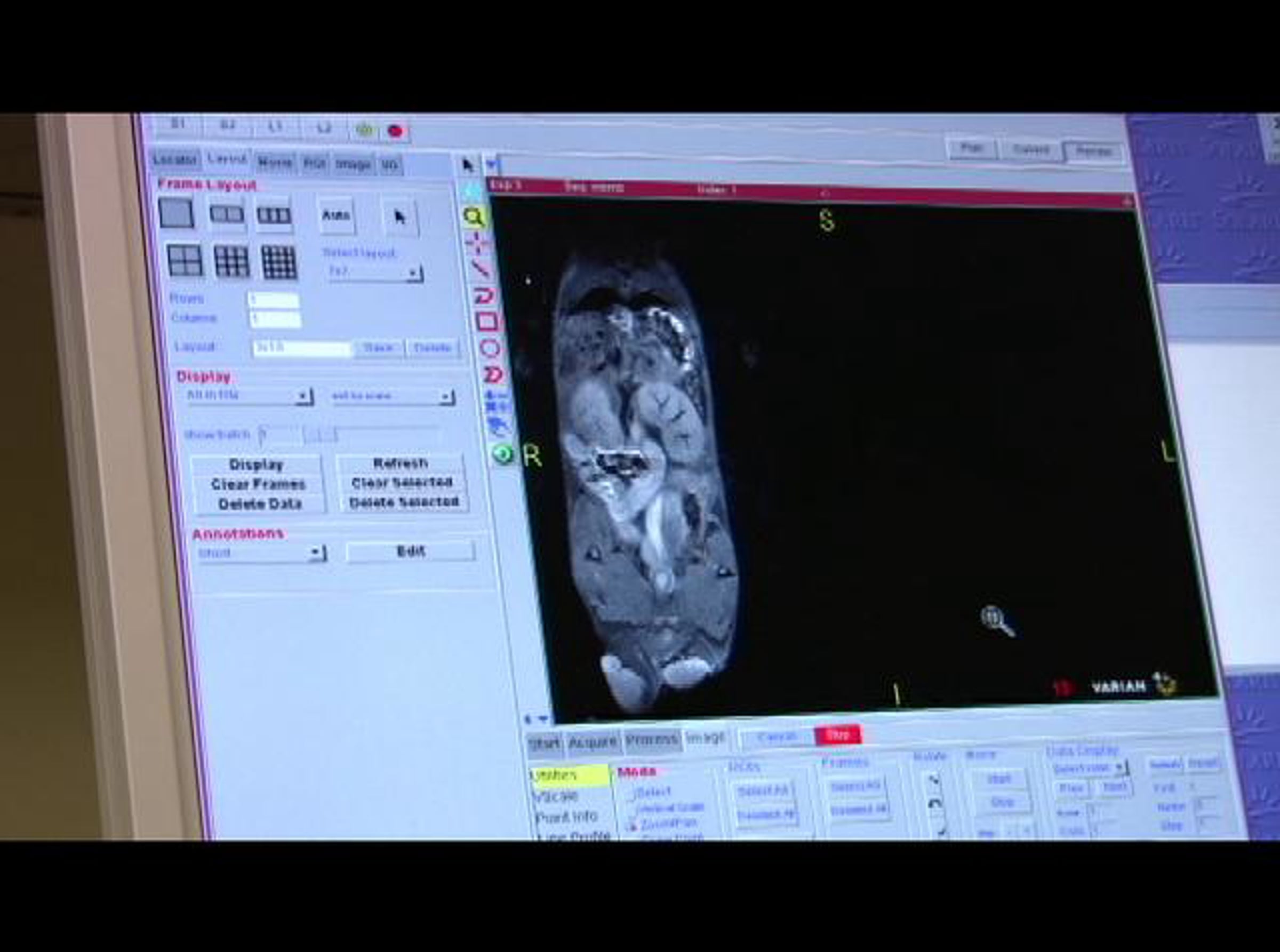The image size is (1280, 952).
Task: Open the Start tab in the lower panel
Action: click(x=545, y=745)
